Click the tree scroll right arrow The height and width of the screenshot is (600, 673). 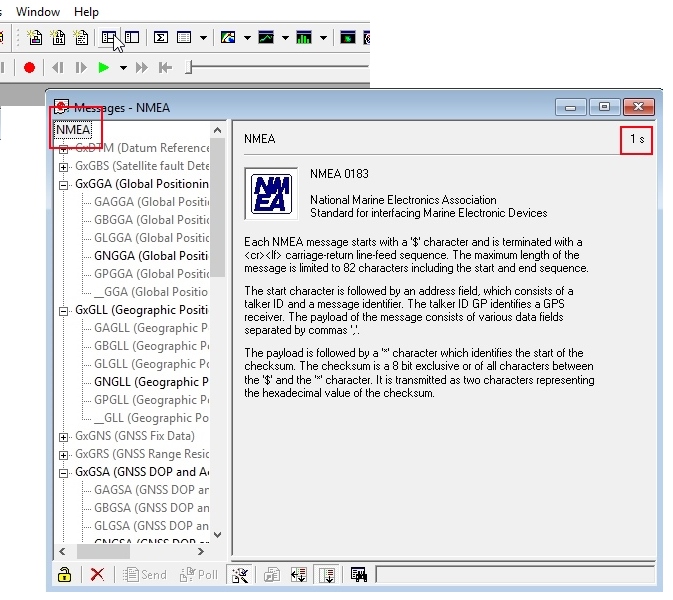(201, 551)
